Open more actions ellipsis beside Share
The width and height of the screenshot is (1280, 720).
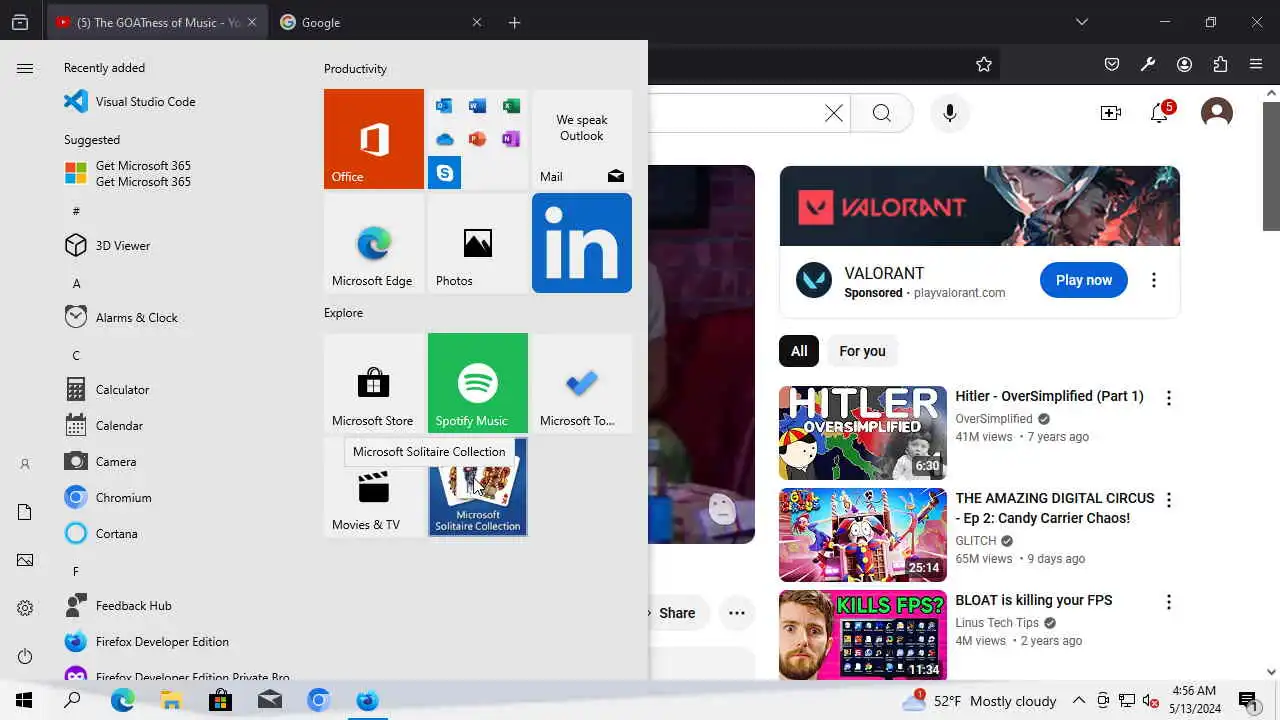pos(737,613)
